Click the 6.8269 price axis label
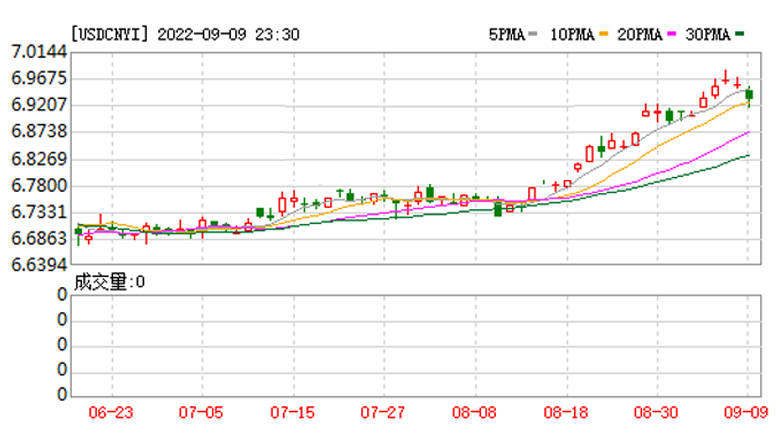 click(x=39, y=159)
